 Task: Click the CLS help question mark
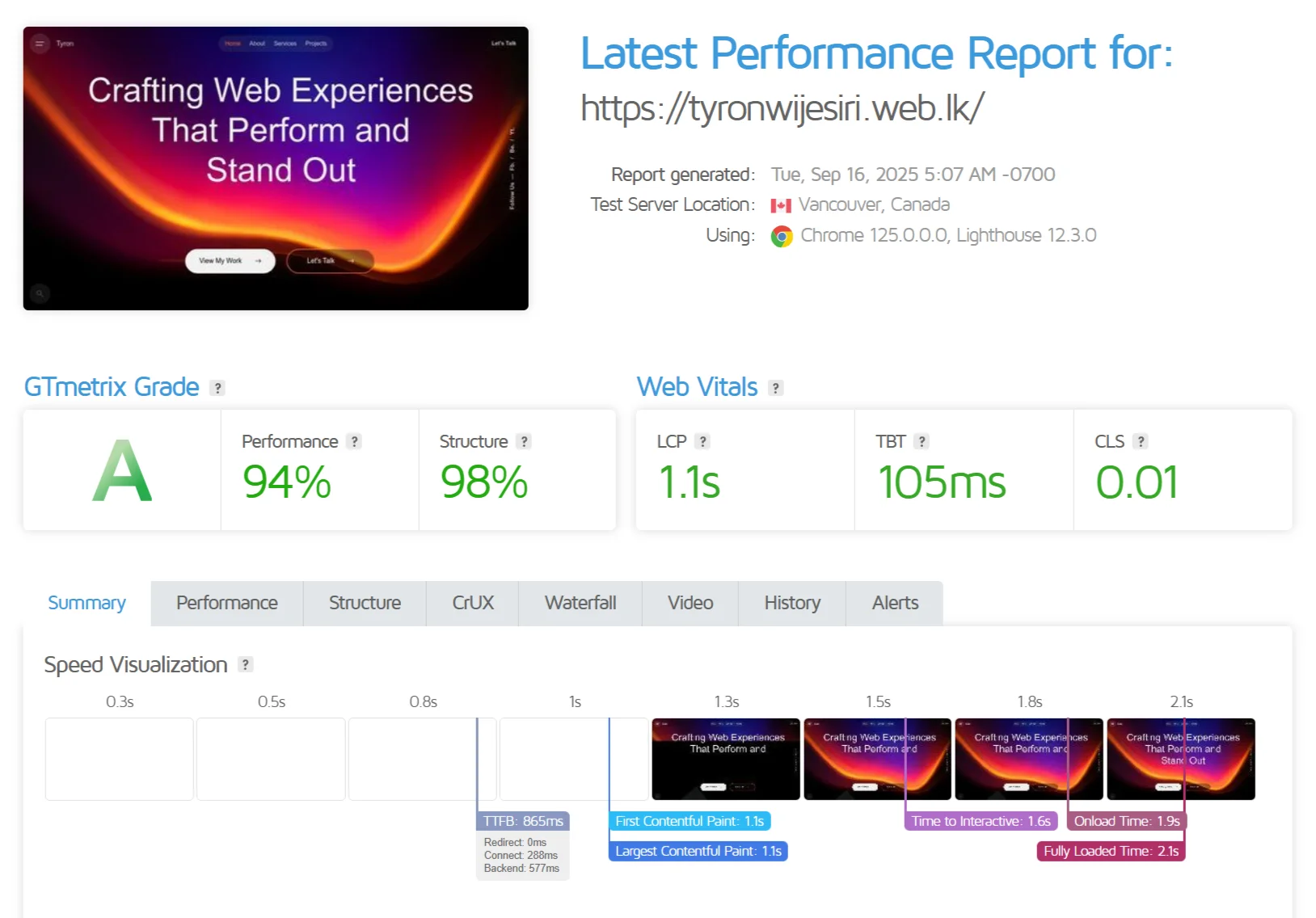(x=1140, y=441)
